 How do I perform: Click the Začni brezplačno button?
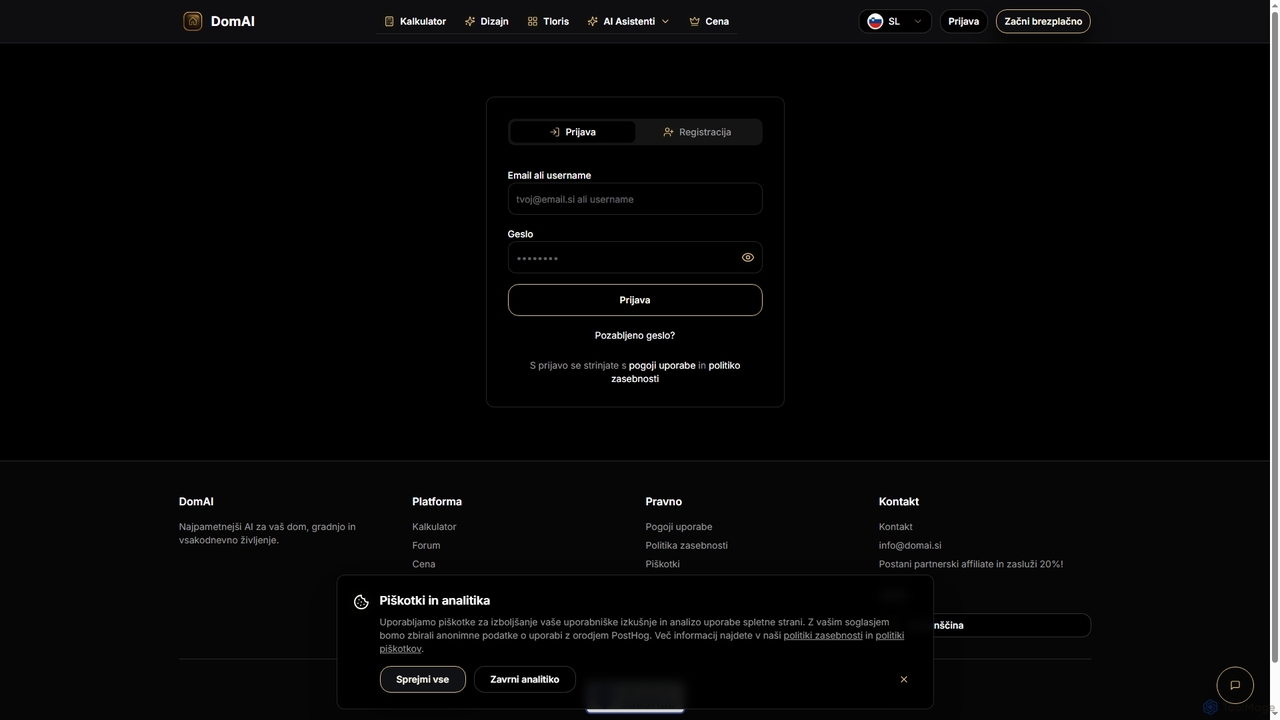point(1043,21)
